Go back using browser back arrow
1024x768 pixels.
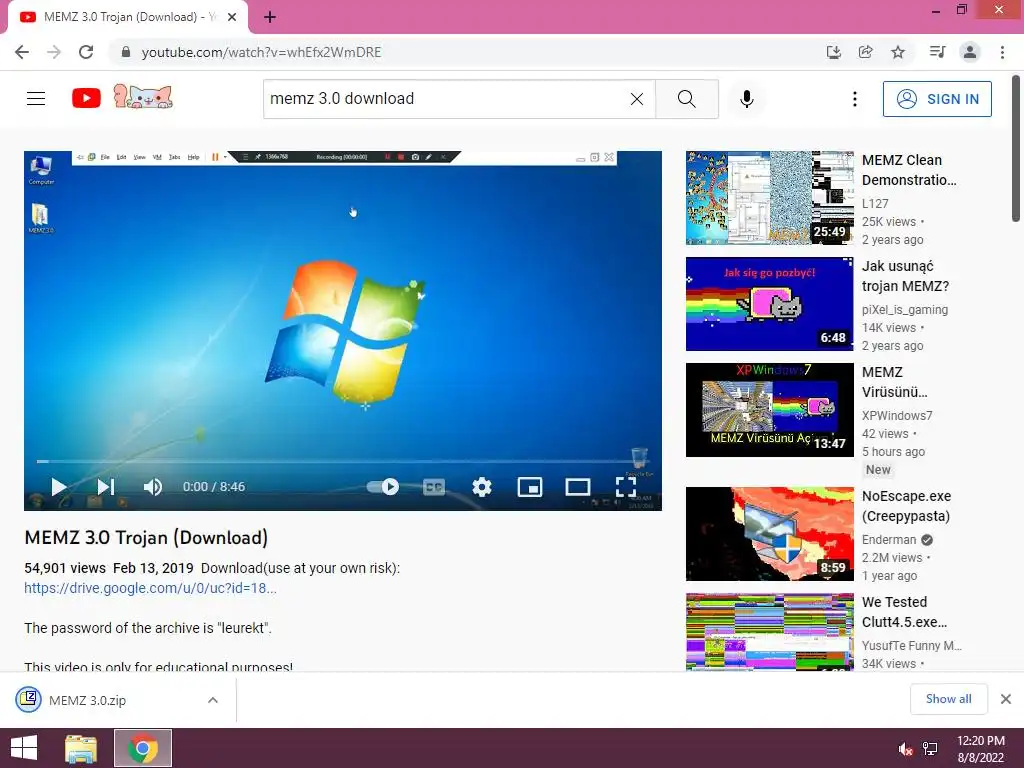[x=22, y=52]
